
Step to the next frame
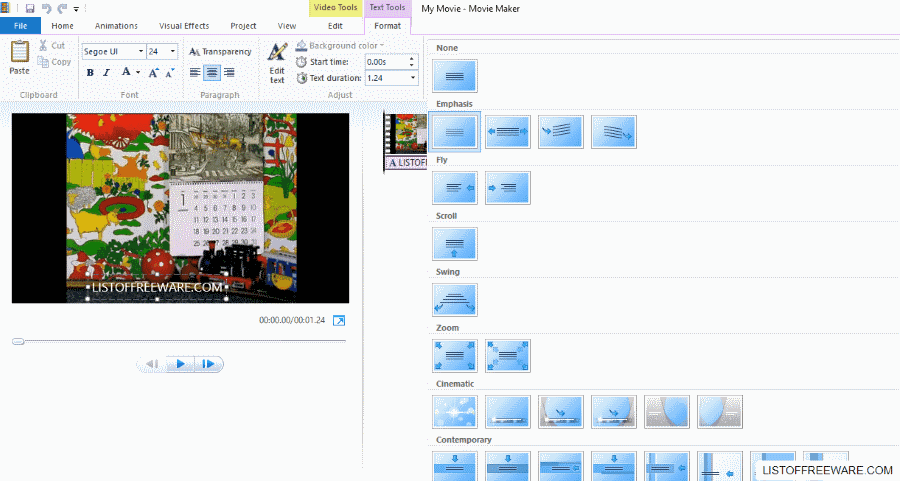tap(208, 364)
